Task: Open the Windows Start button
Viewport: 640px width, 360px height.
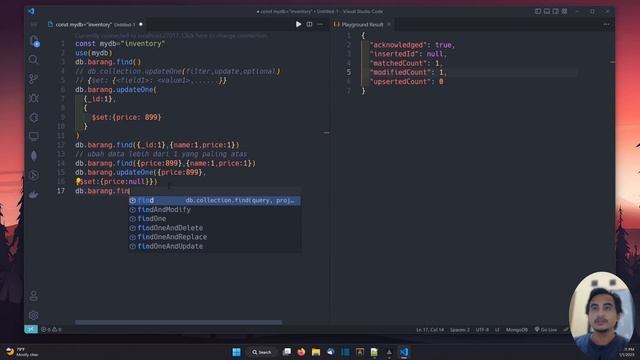Action: (x=236, y=352)
